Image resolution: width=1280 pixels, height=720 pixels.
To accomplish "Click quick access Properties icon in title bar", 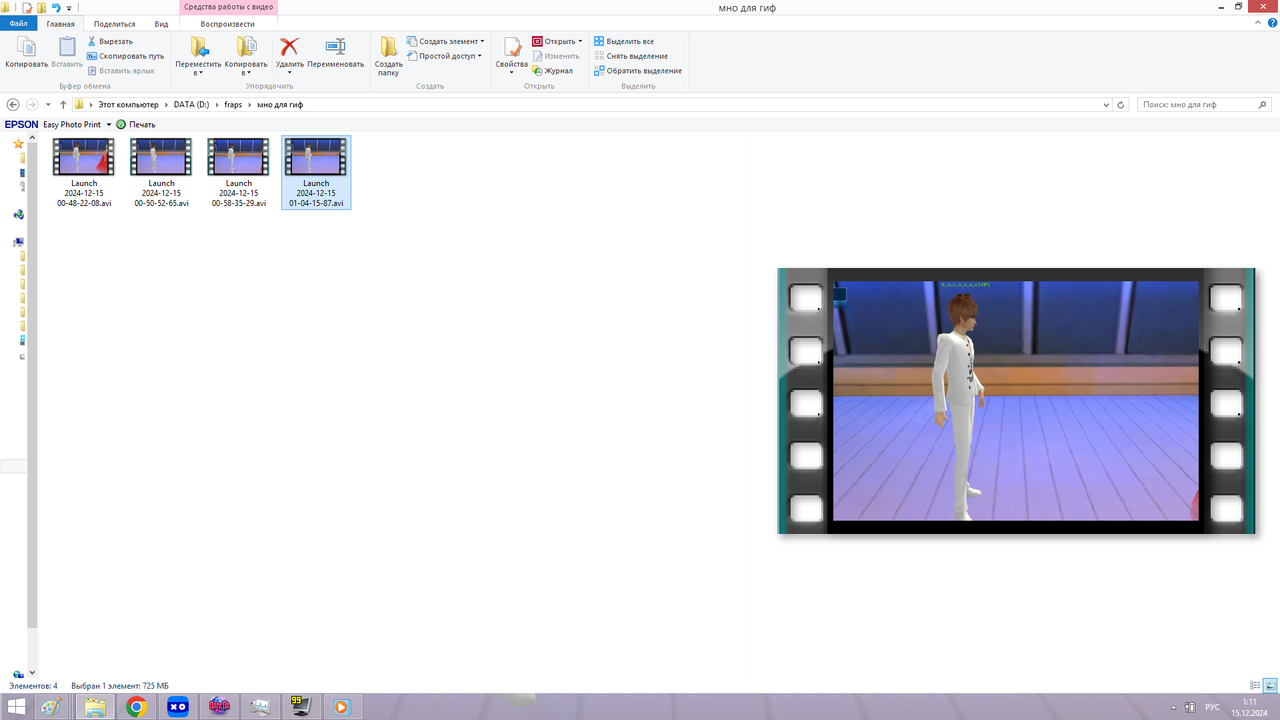I will pyautogui.click(x=28, y=7).
